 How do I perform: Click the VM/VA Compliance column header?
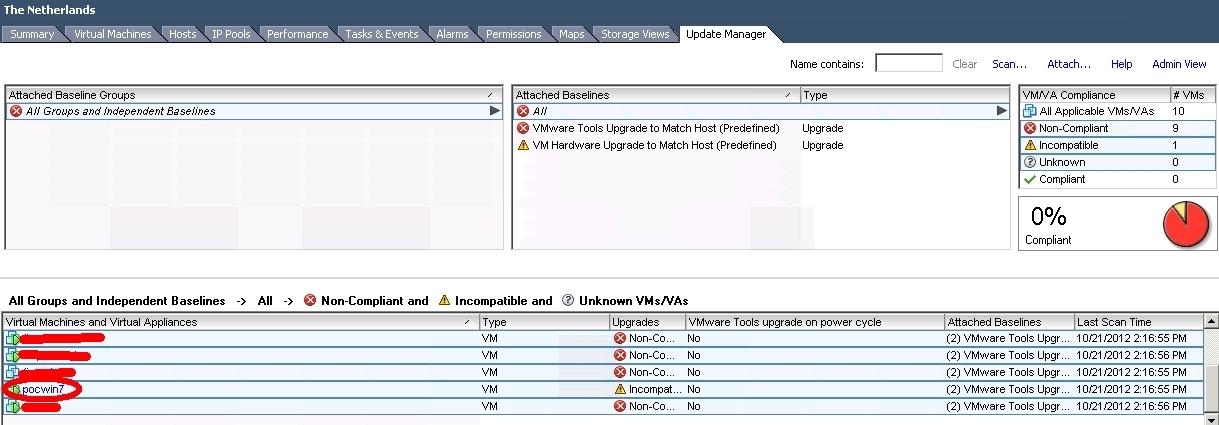point(1094,95)
